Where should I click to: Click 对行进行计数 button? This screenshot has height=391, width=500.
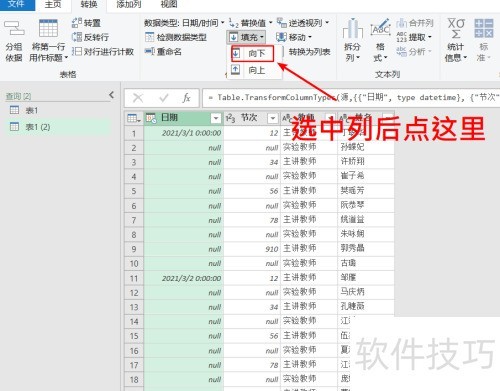[103, 51]
